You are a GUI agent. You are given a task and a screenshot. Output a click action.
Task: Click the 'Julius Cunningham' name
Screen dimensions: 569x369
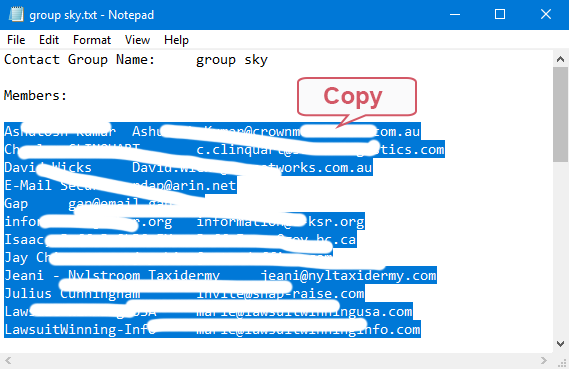click(x=72, y=294)
